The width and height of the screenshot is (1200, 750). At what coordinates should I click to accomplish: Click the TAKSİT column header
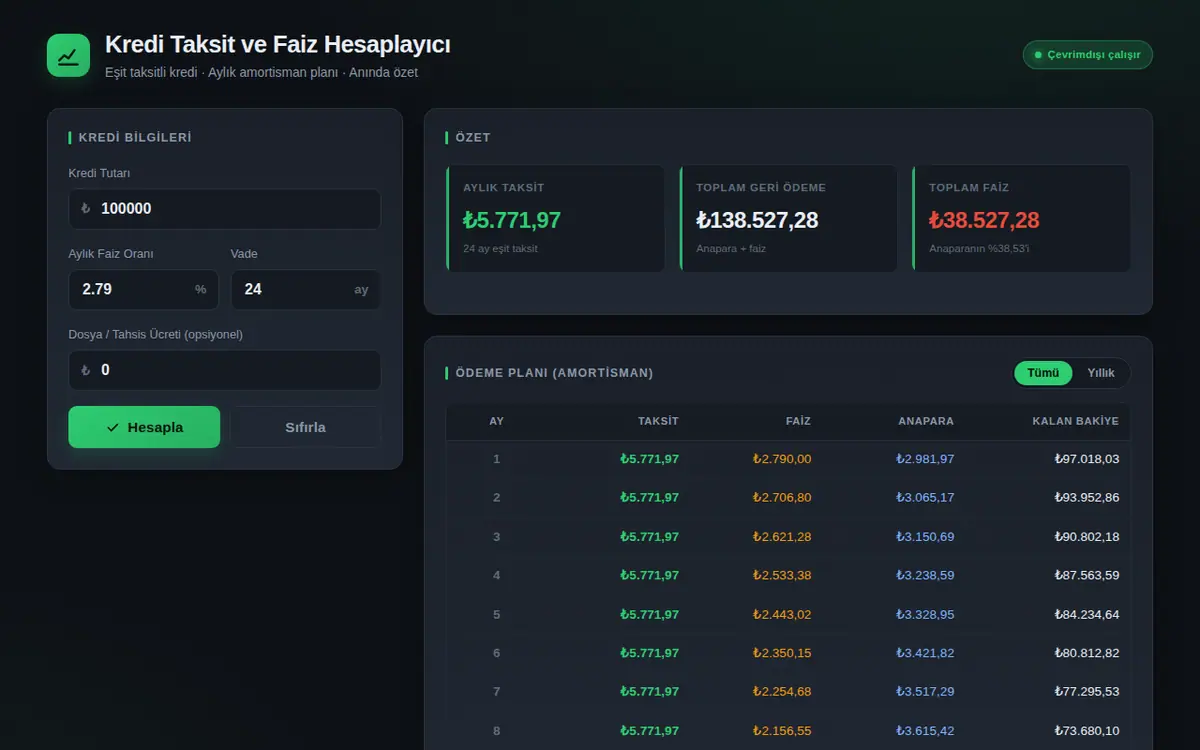(658, 421)
